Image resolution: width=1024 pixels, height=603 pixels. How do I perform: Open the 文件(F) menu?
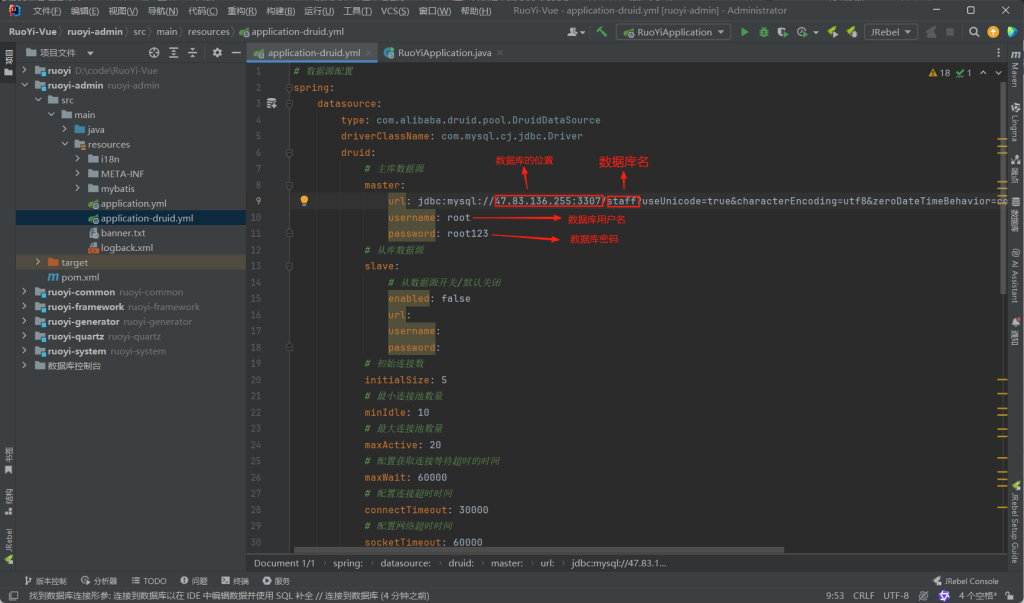point(46,11)
